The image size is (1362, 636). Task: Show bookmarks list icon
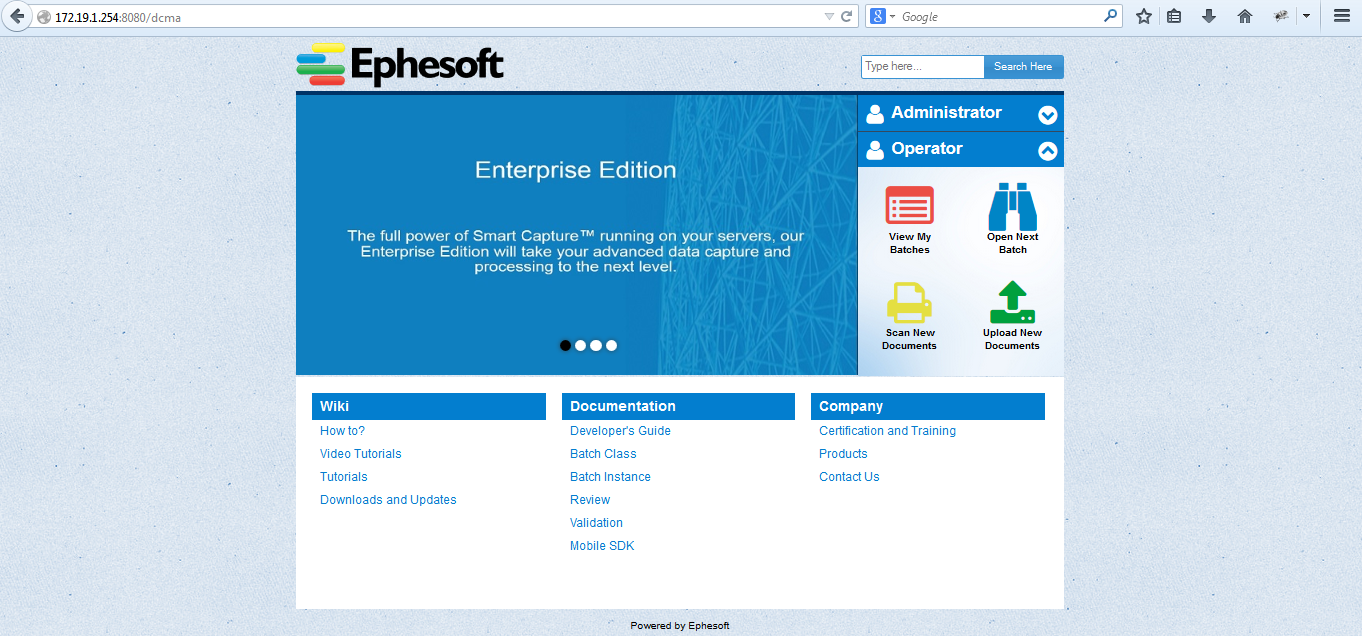[1175, 16]
